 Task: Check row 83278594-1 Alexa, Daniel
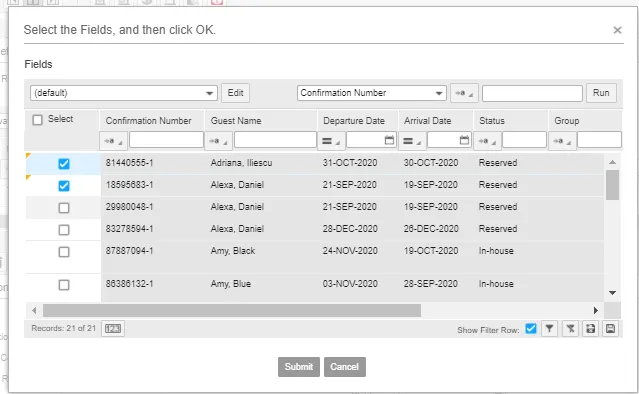[x=64, y=230]
